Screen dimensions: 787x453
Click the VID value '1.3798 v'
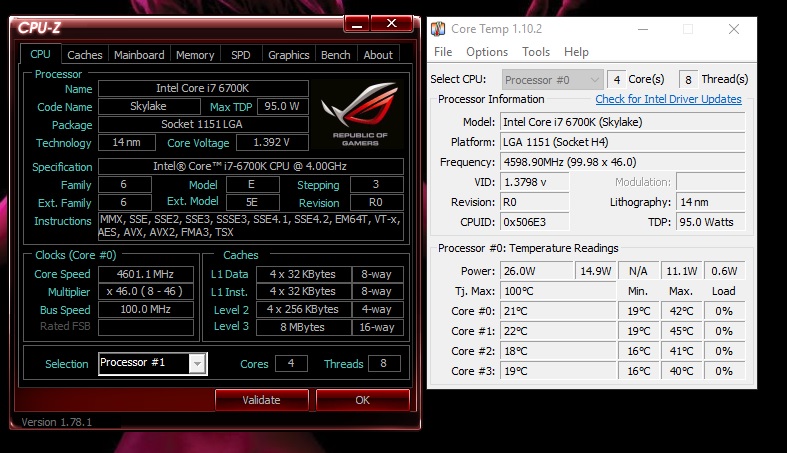[x=535, y=182]
